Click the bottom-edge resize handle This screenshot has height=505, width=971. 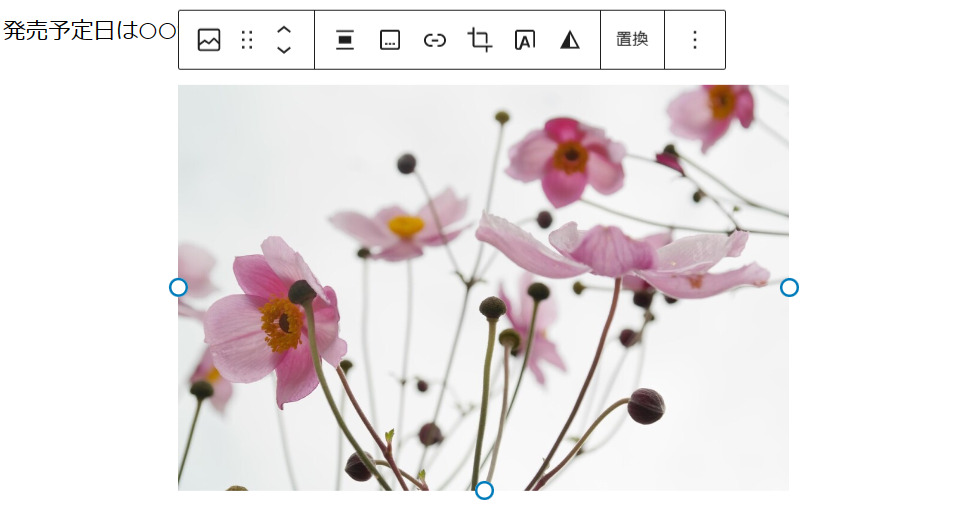[x=484, y=490]
